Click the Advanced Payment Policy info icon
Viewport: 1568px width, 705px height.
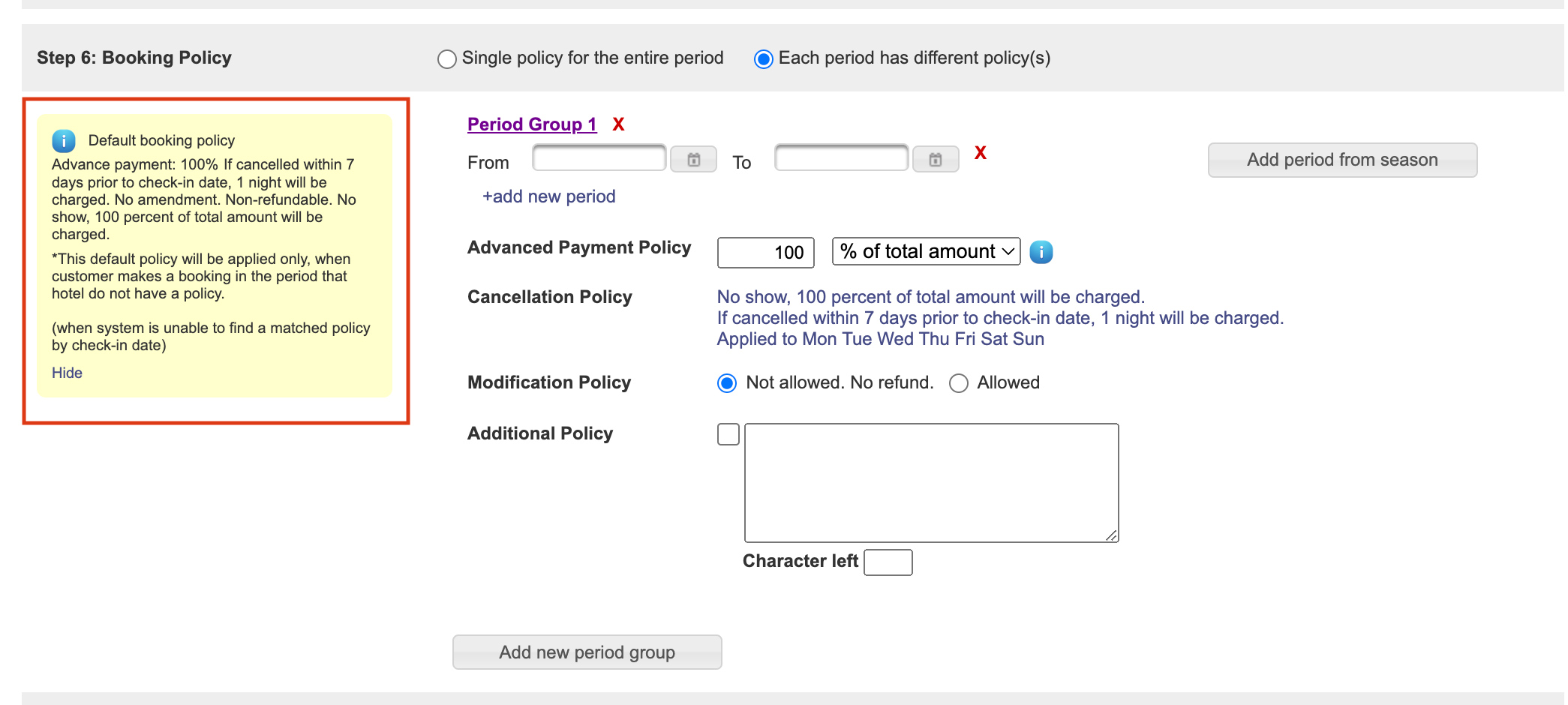pos(1041,252)
